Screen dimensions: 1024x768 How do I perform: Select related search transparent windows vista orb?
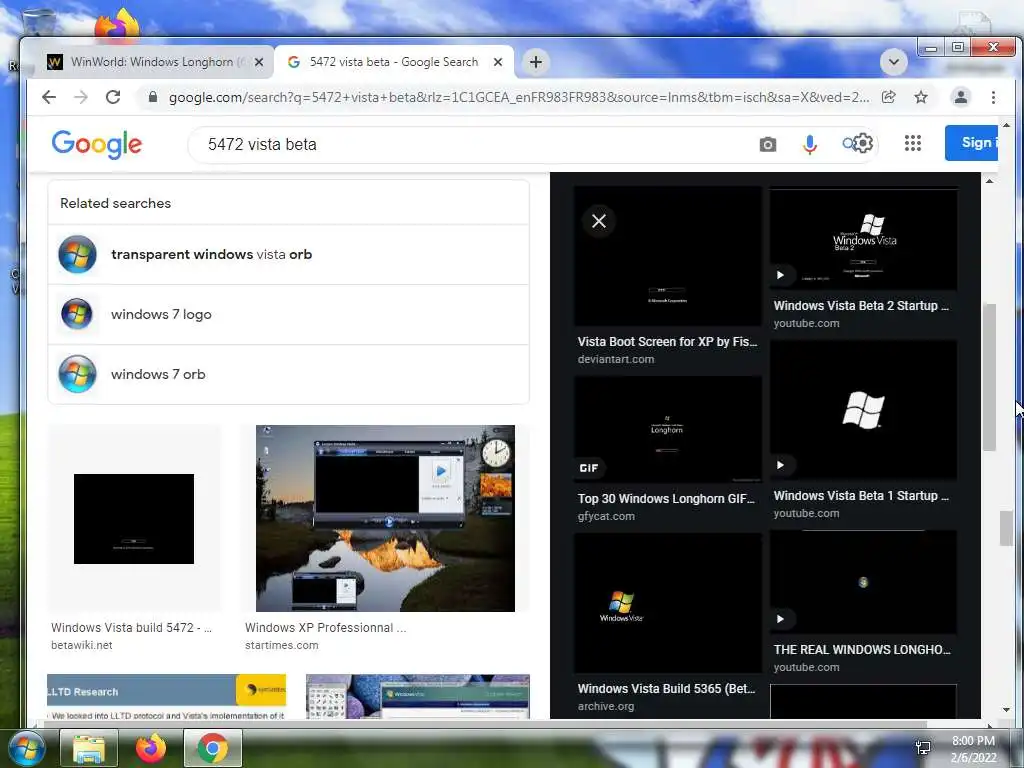point(288,255)
